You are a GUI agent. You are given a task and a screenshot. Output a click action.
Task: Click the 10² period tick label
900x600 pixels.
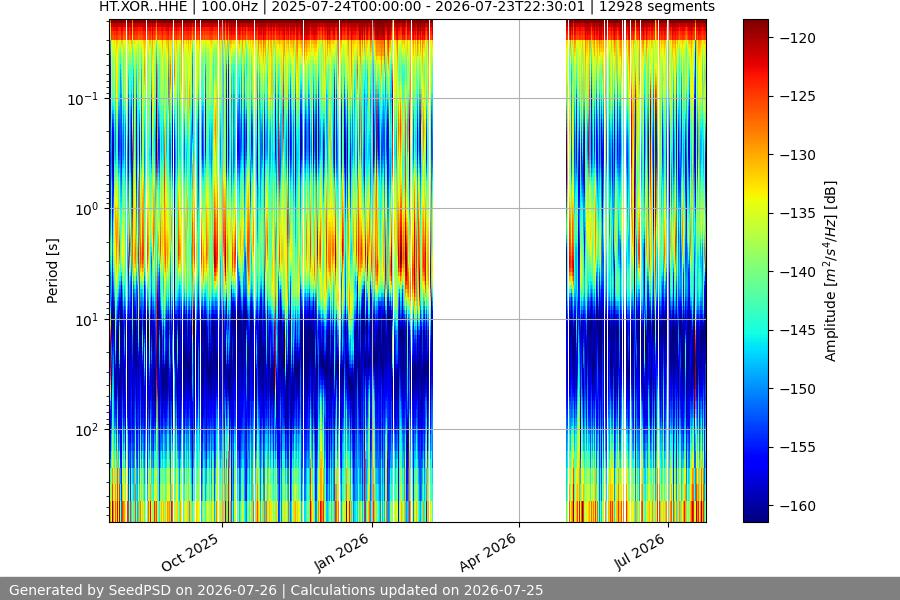86,431
